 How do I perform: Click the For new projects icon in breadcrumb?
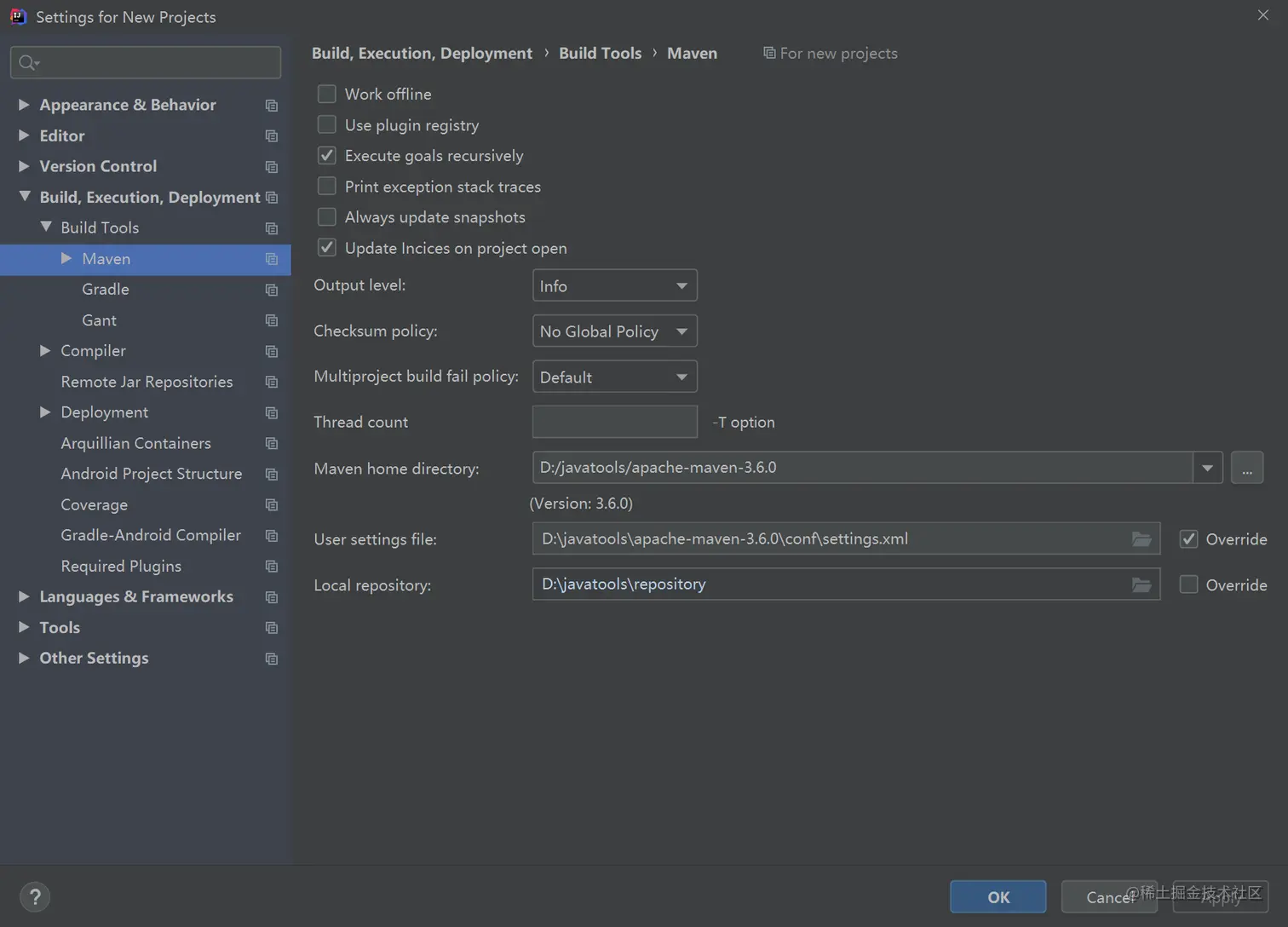pos(769,53)
